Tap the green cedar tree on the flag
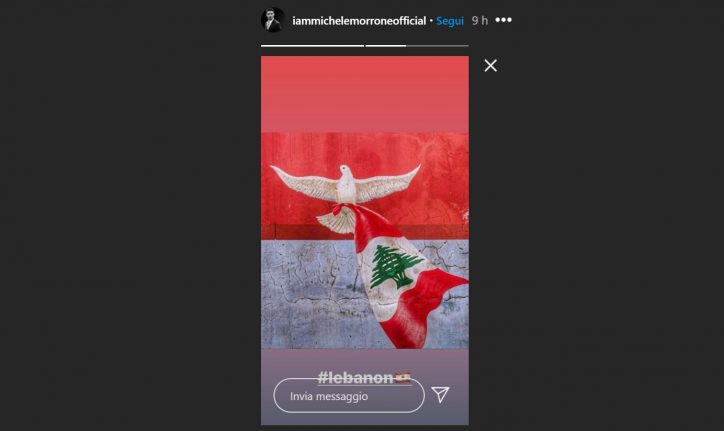The height and width of the screenshot is (431, 724). coord(394,267)
